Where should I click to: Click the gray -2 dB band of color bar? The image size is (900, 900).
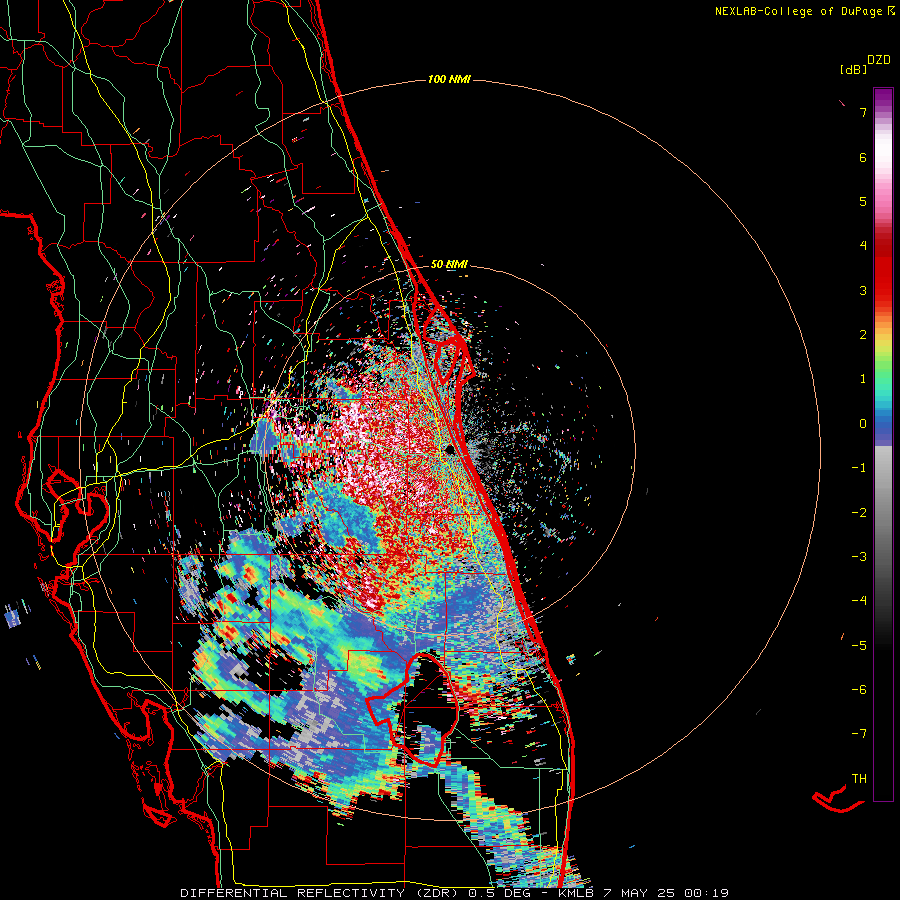[883, 512]
